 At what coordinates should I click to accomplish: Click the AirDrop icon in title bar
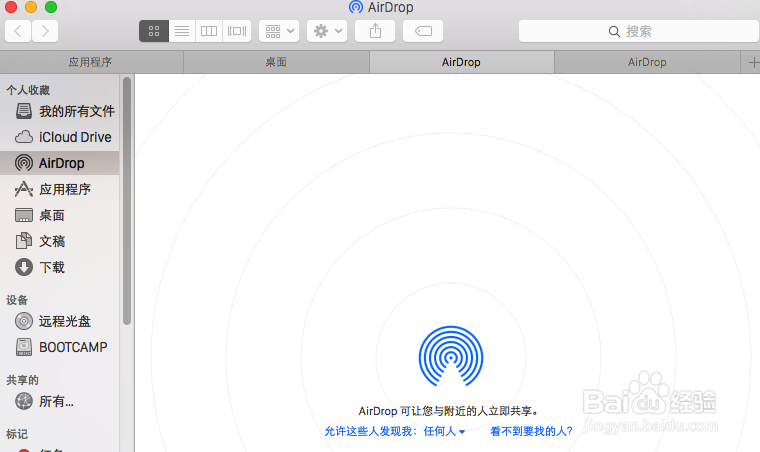click(x=356, y=7)
